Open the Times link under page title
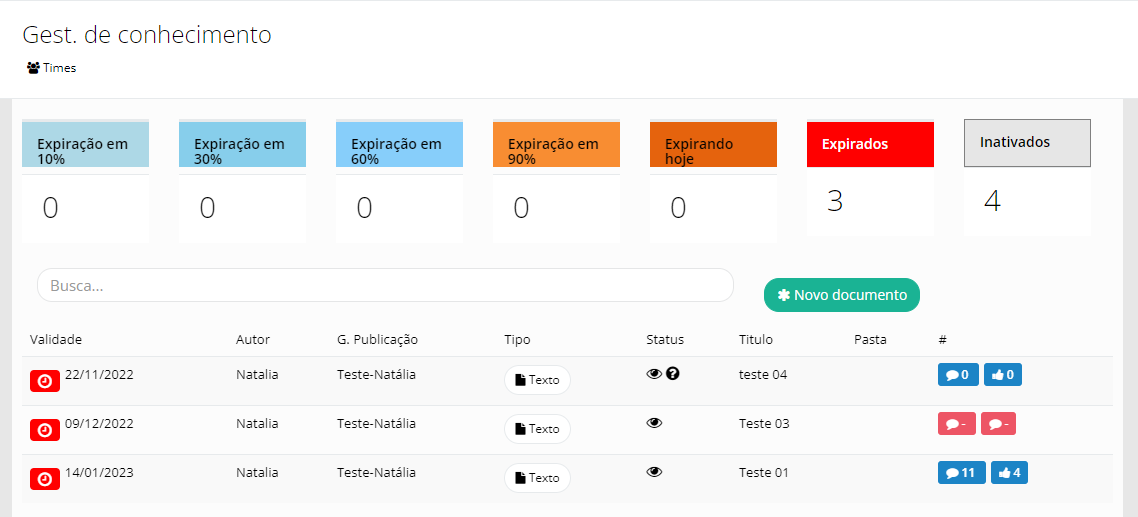1138x517 pixels. tap(52, 68)
